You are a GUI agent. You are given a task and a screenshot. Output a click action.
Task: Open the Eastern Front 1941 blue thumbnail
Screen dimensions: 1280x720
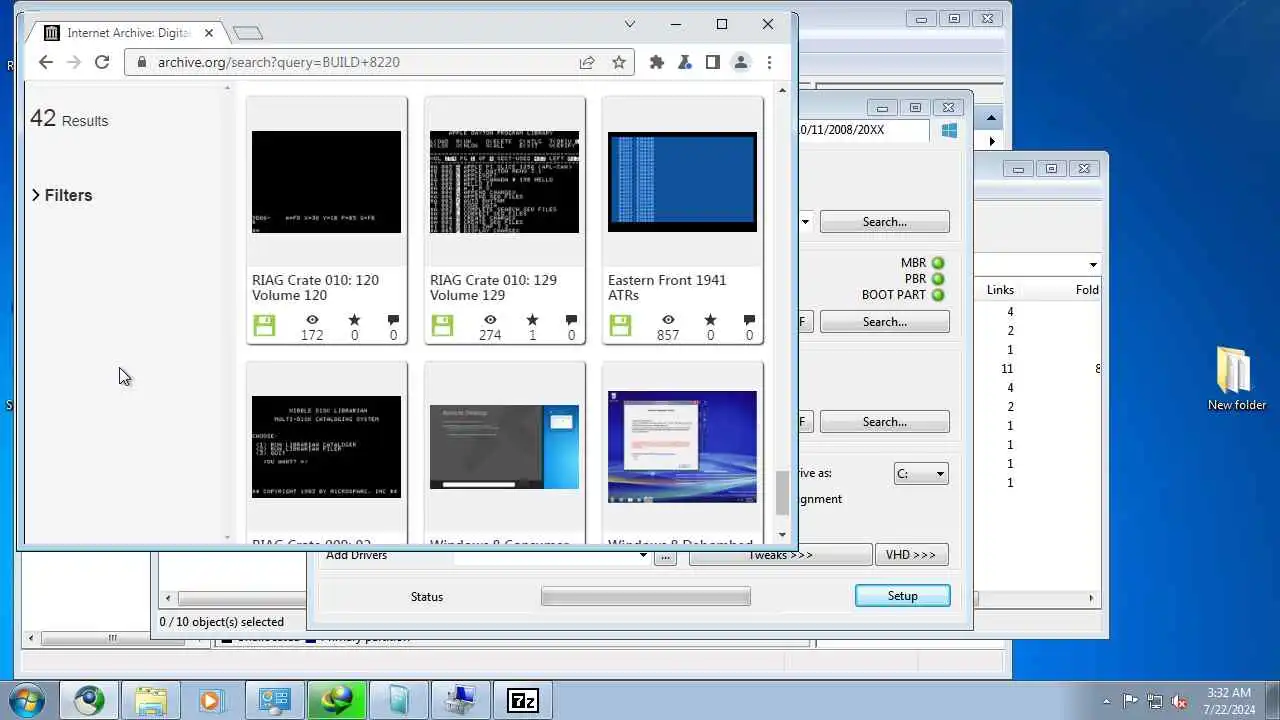682,182
